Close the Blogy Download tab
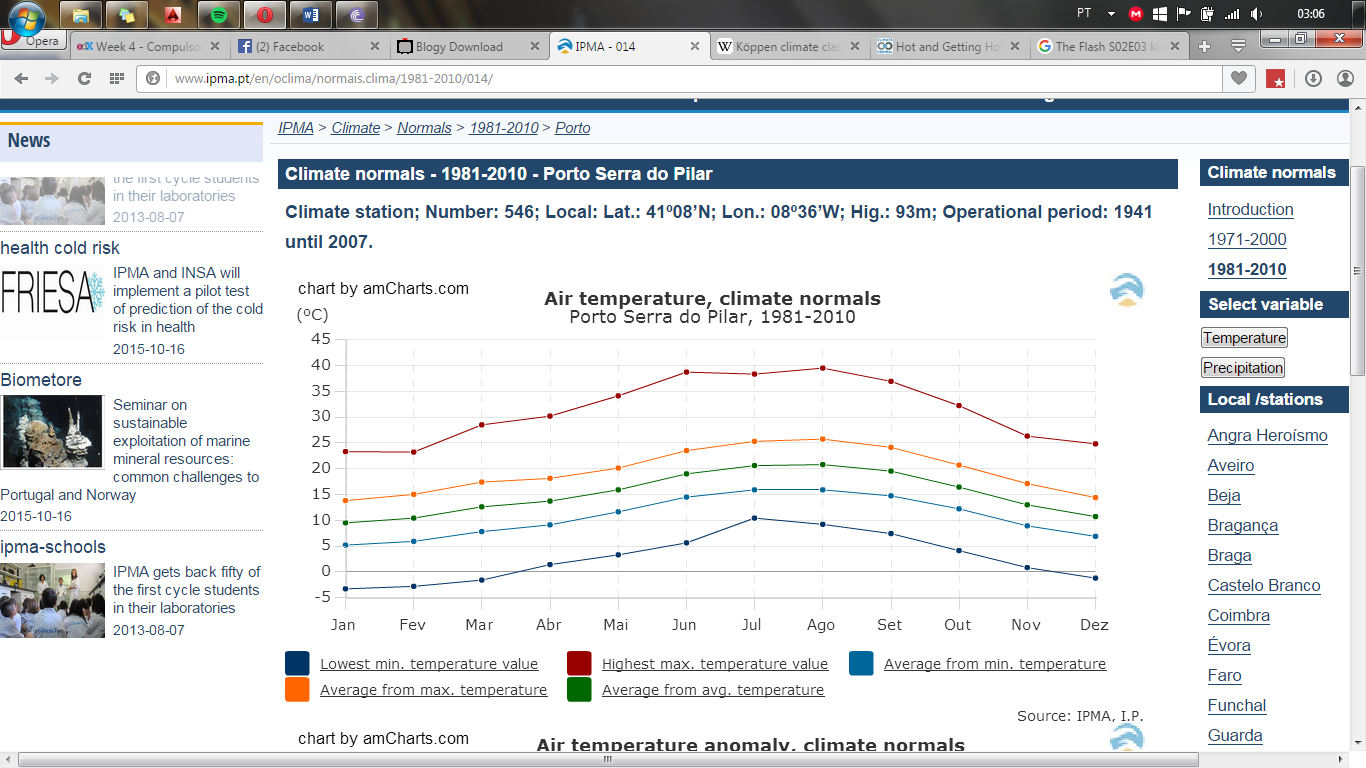The height and width of the screenshot is (768, 1366). click(x=535, y=46)
